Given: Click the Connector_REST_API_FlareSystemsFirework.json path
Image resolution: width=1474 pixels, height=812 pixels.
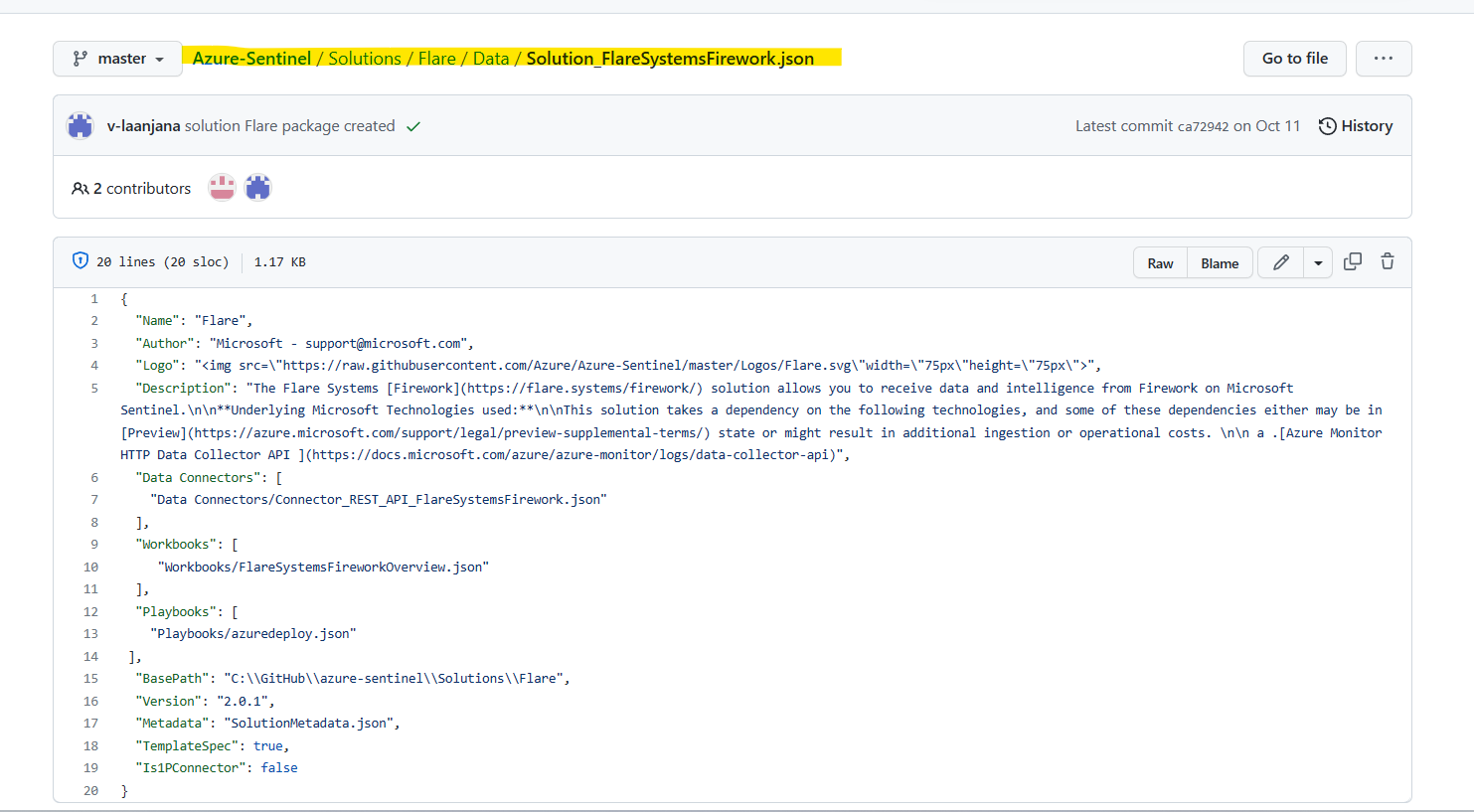Looking at the screenshot, I should coord(379,499).
